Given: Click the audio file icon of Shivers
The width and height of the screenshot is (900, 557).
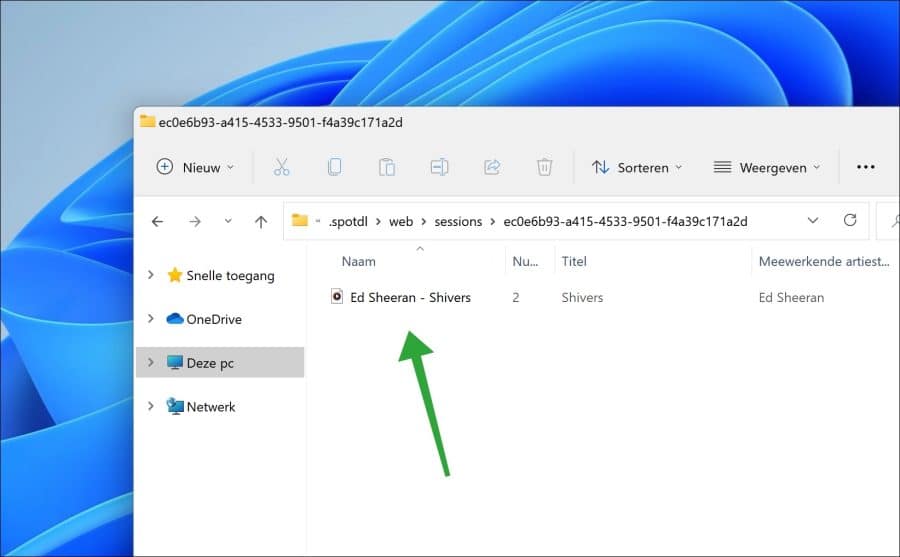Looking at the screenshot, I should coord(337,297).
